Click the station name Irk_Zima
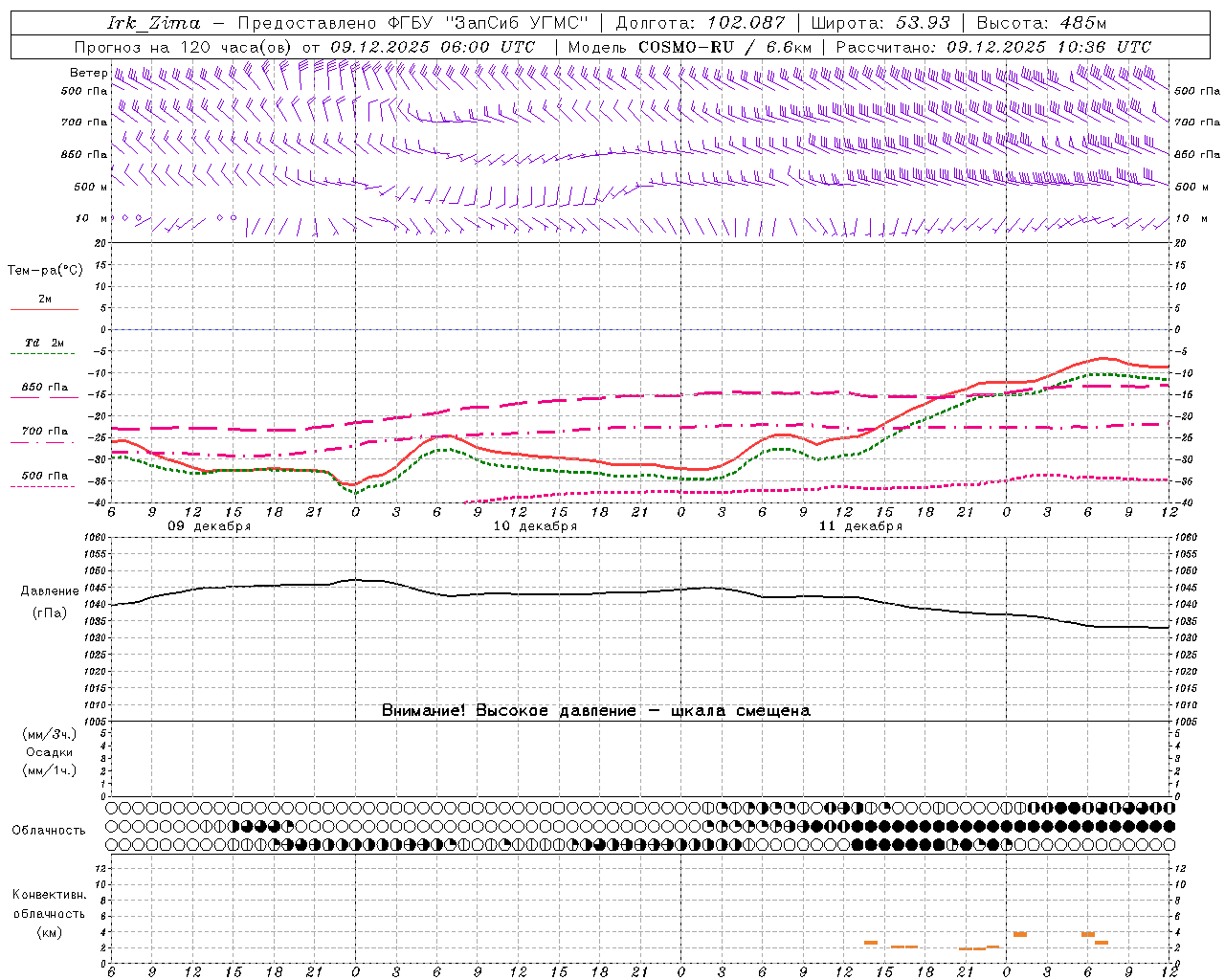 coord(154,22)
